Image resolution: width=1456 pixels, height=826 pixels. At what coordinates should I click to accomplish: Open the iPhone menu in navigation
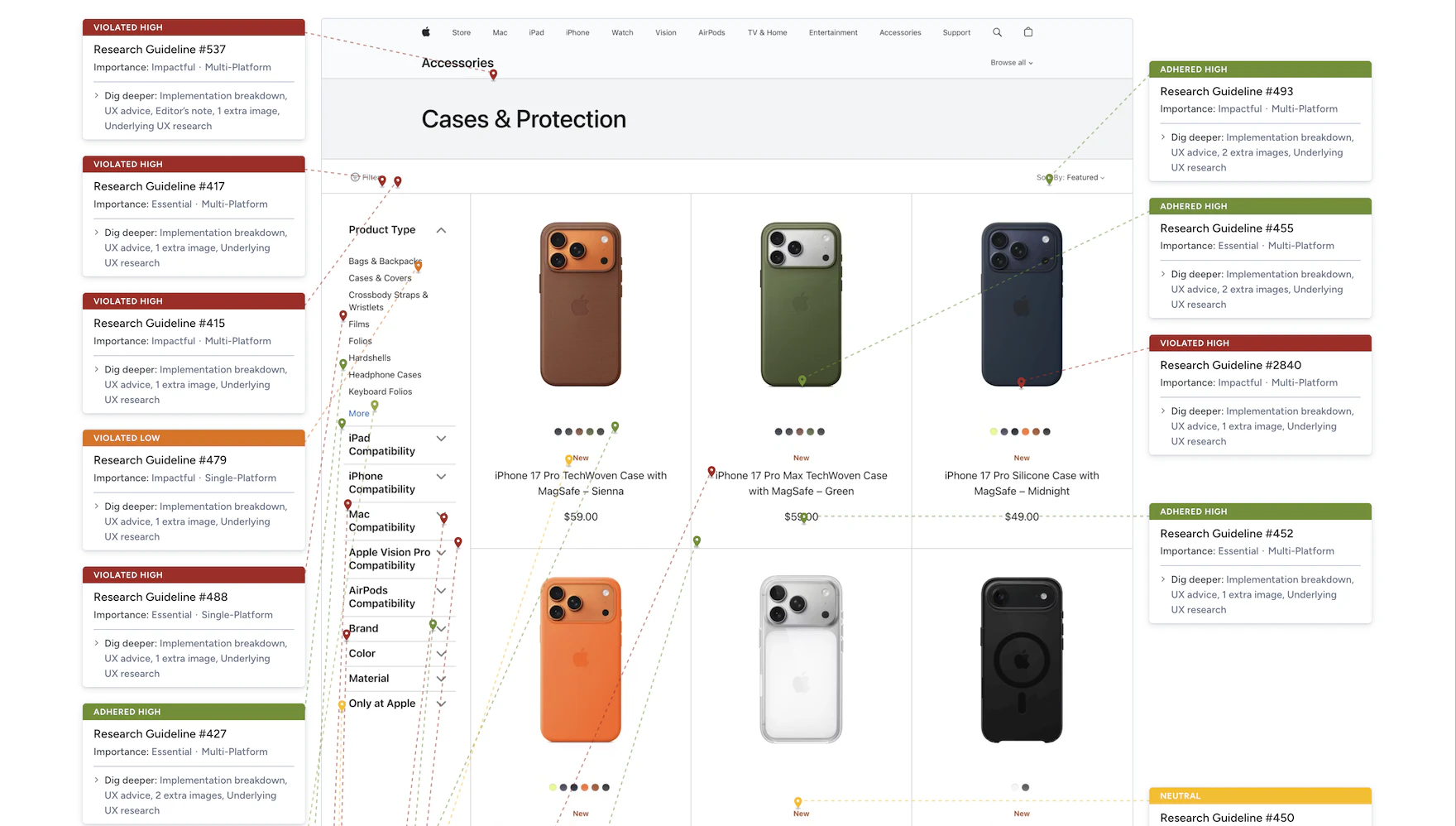[x=577, y=32]
